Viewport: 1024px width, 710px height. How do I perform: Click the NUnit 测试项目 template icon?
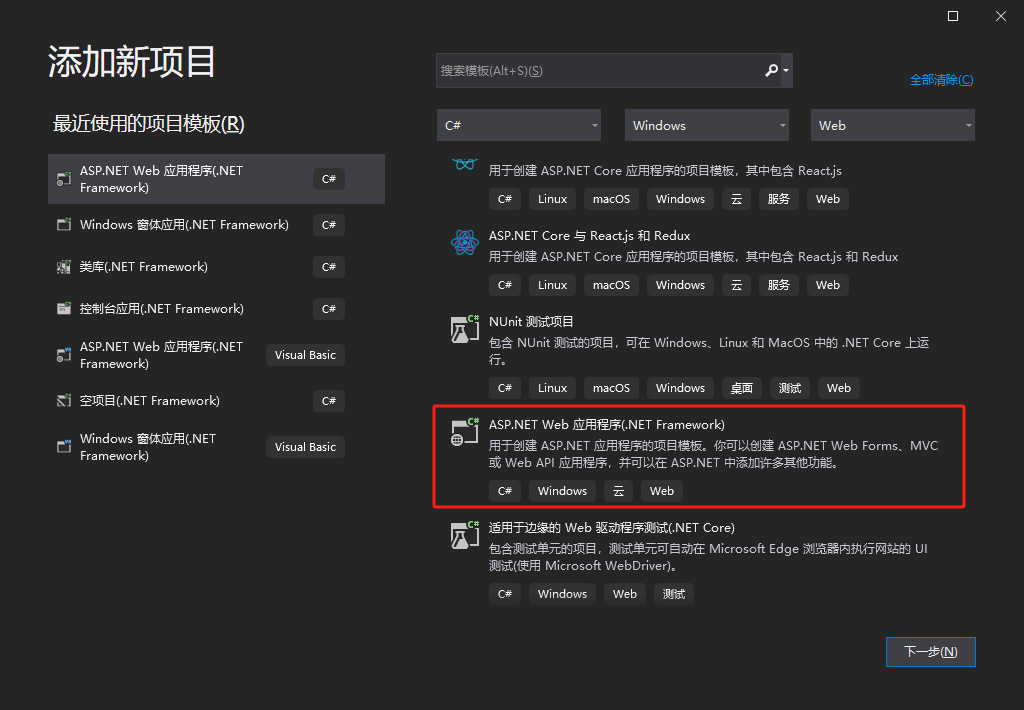pos(464,329)
